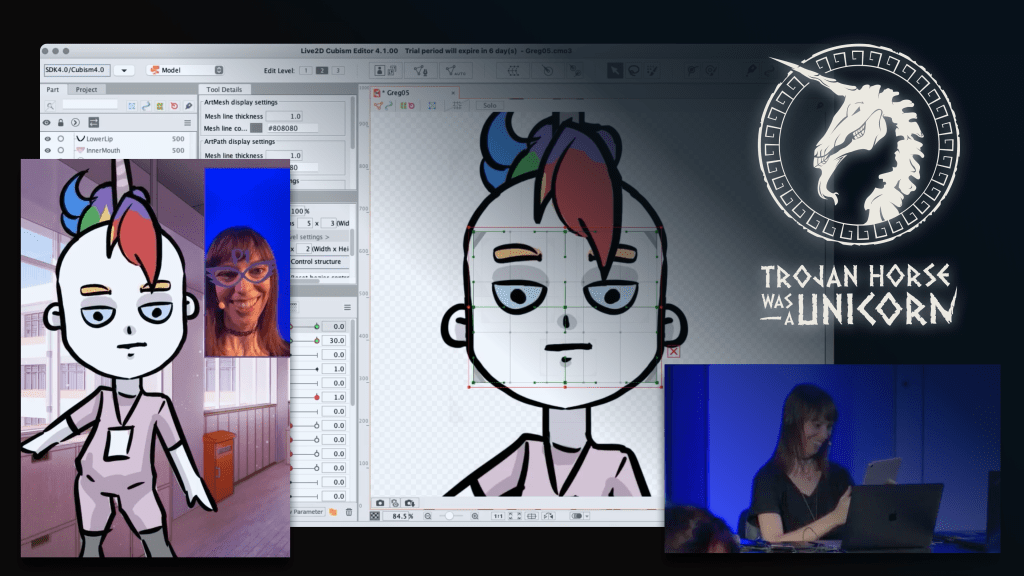The height and width of the screenshot is (576, 1024).
Task: Click the zoom out magnifier icon
Action: coord(428,516)
